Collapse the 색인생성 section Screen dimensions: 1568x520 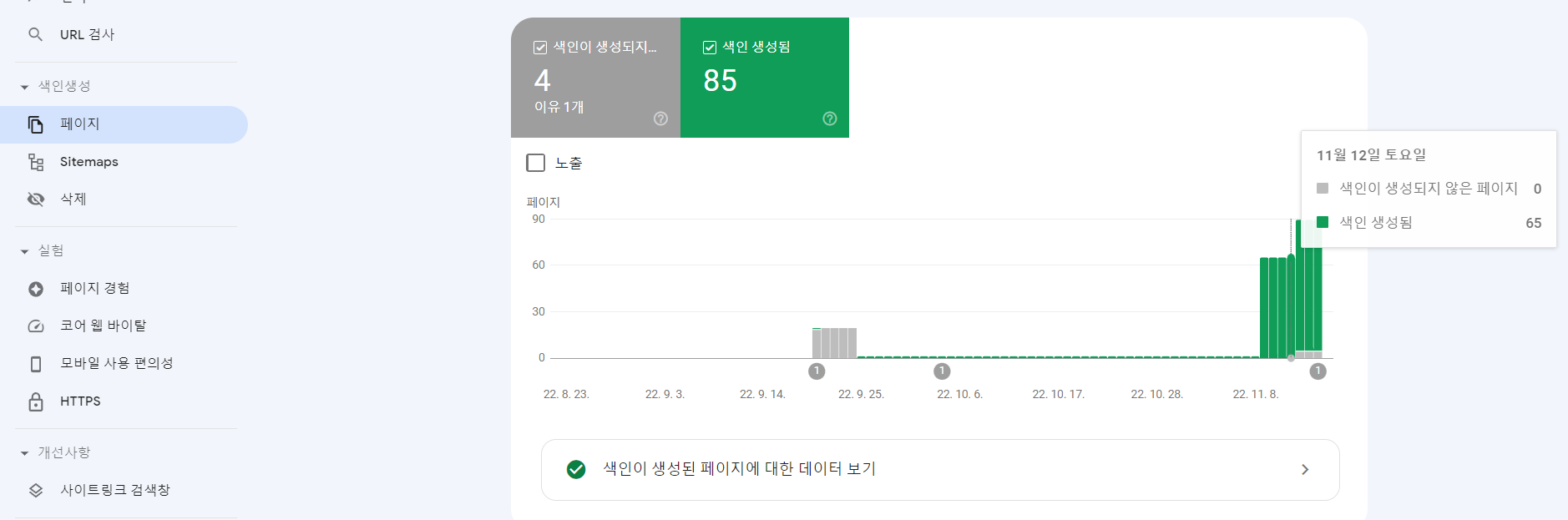tap(23, 85)
